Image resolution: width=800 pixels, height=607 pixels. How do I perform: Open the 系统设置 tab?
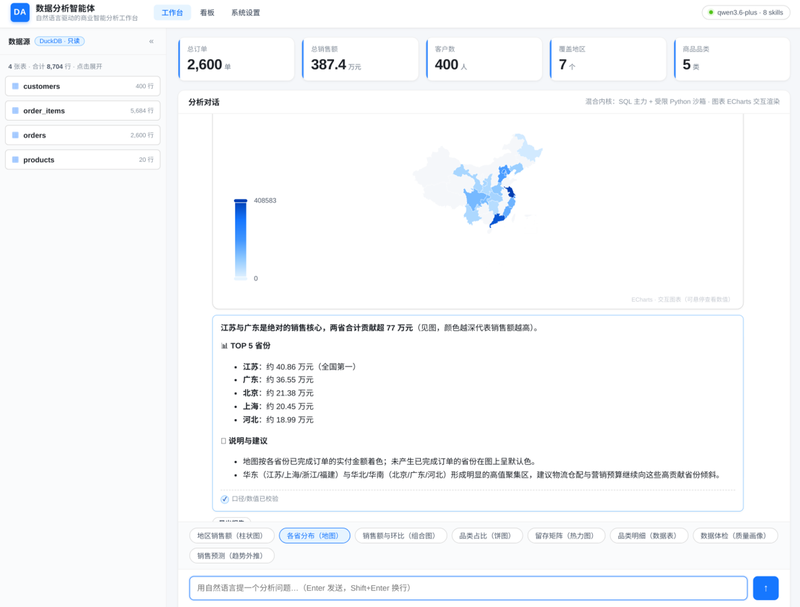pyautogui.click(x=245, y=12)
